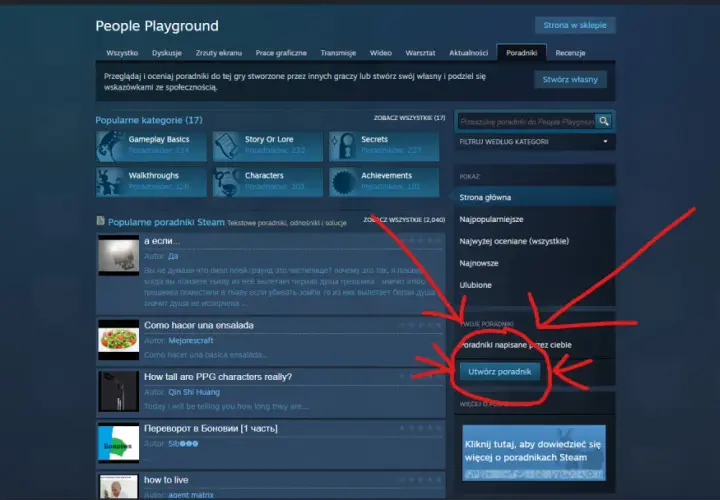Click author link Qin Shi Huang
720x500 pixels.
194,392
